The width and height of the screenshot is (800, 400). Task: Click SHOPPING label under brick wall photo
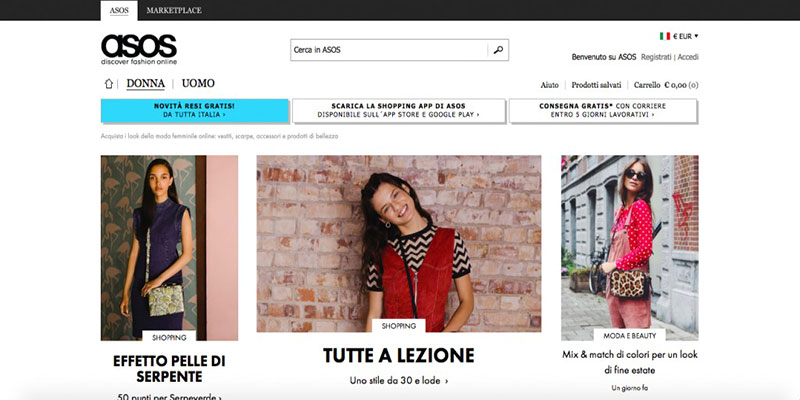click(x=399, y=326)
